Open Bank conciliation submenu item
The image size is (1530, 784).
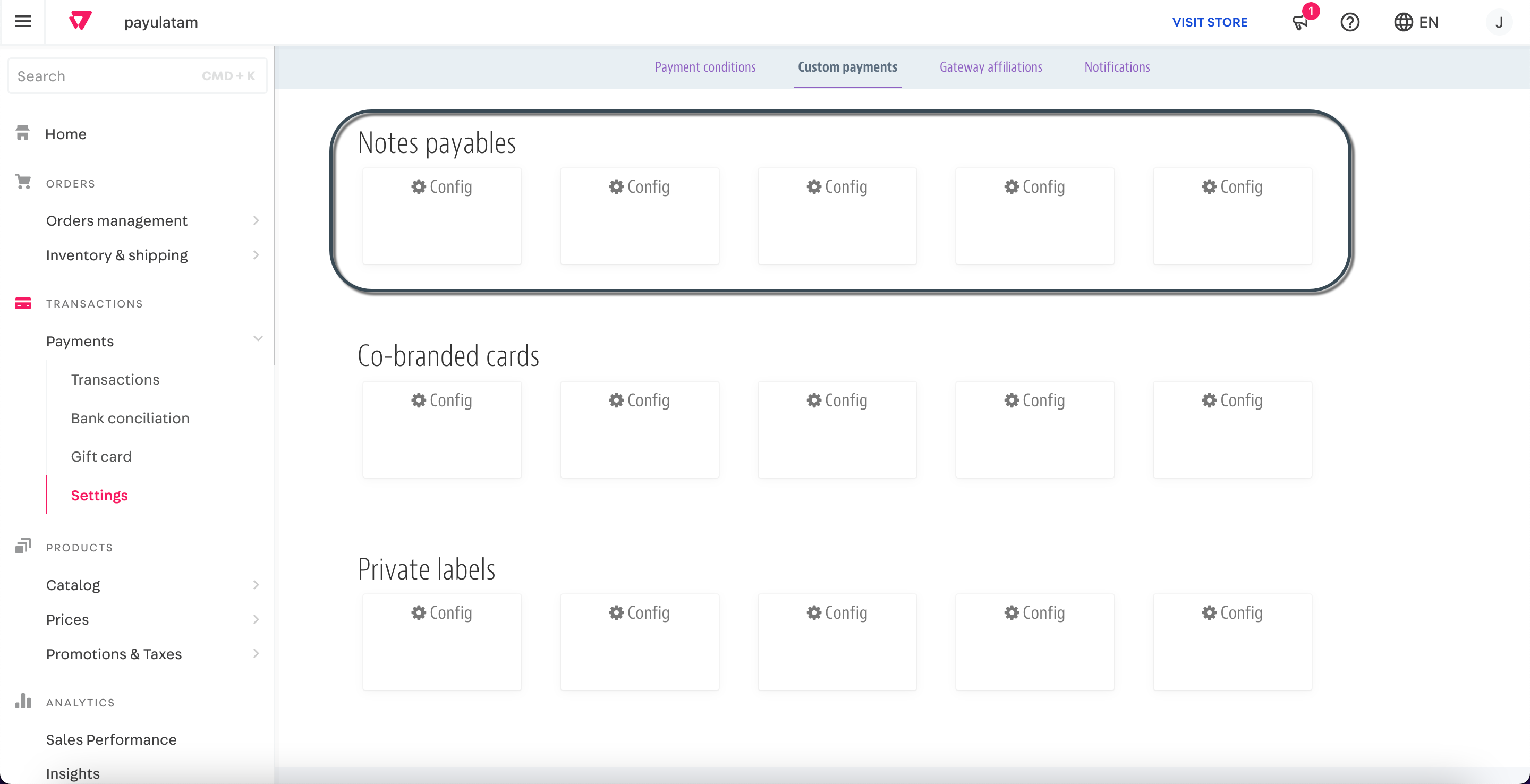pyautogui.click(x=130, y=418)
